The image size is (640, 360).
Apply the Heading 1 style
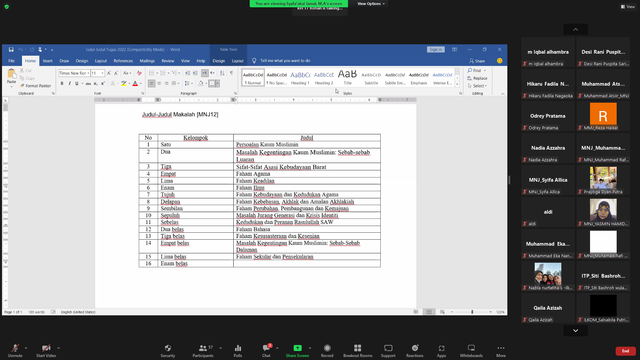pyautogui.click(x=300, y=78)
